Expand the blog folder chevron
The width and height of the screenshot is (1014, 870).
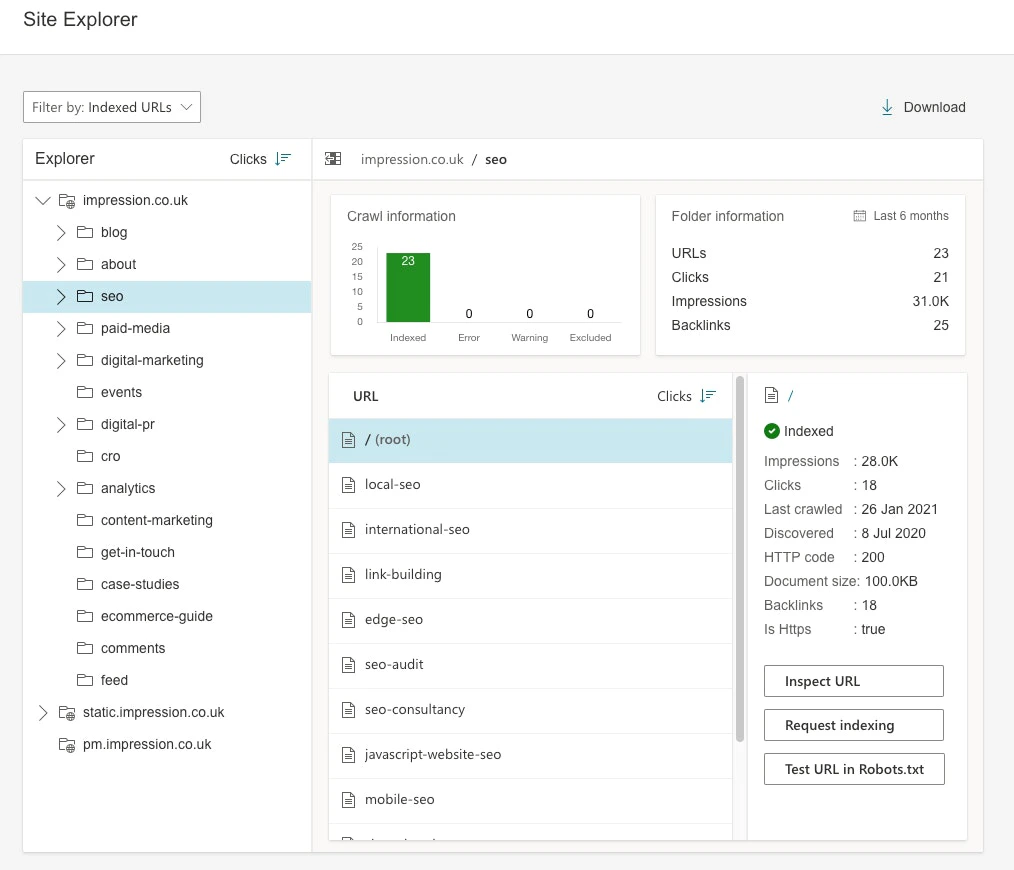(x=61, y=233)
